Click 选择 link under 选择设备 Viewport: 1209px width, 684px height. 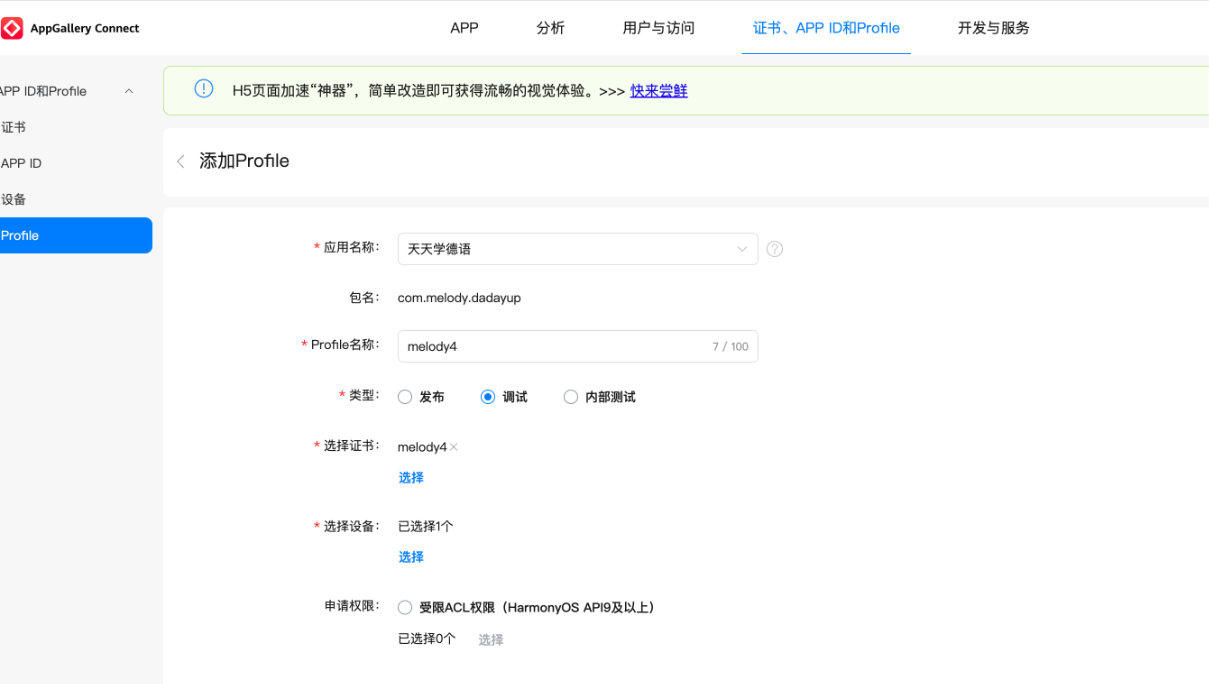(411, 557)
